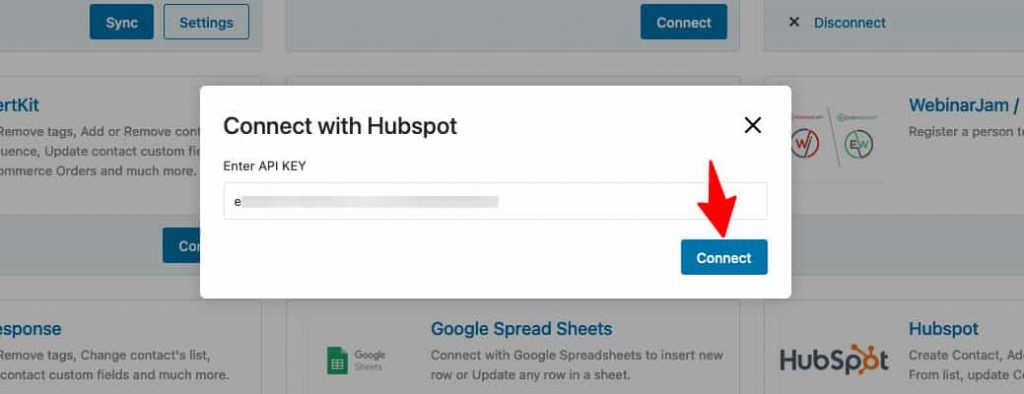Click the X icon beside Disconnect

(x=794, y=22)
